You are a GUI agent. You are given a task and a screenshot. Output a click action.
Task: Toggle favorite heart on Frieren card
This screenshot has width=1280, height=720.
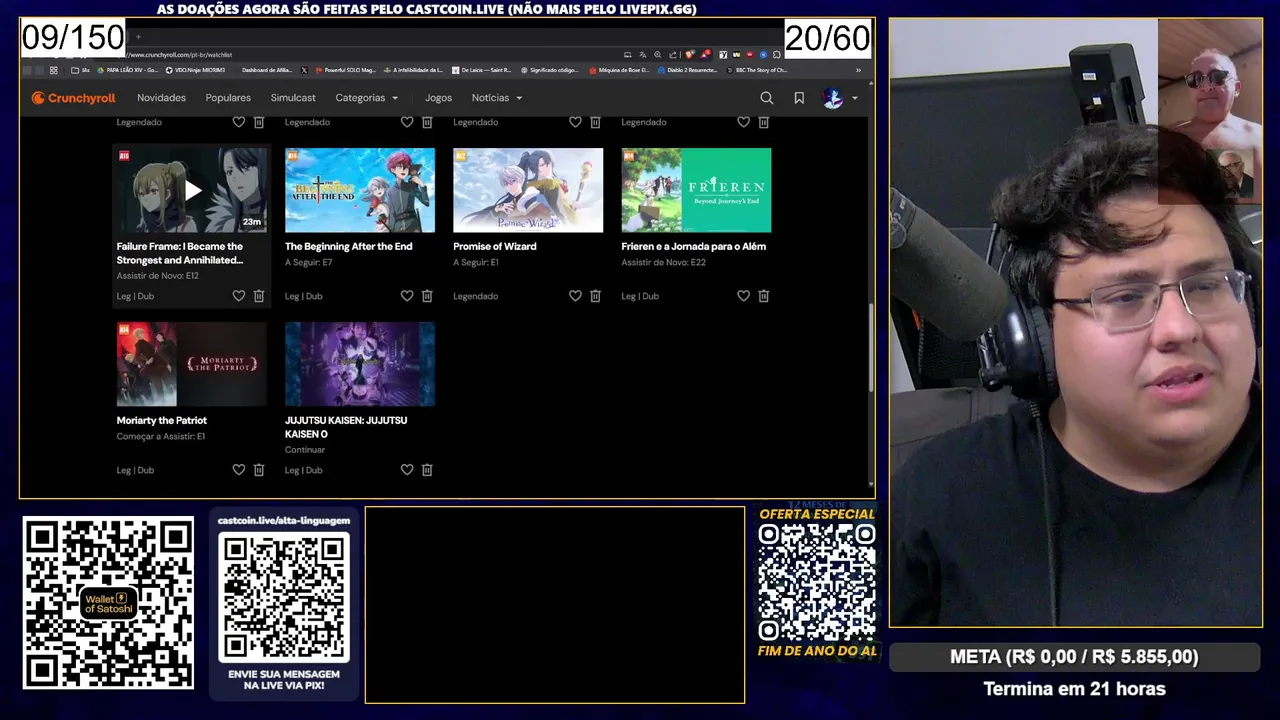point(743,296)
